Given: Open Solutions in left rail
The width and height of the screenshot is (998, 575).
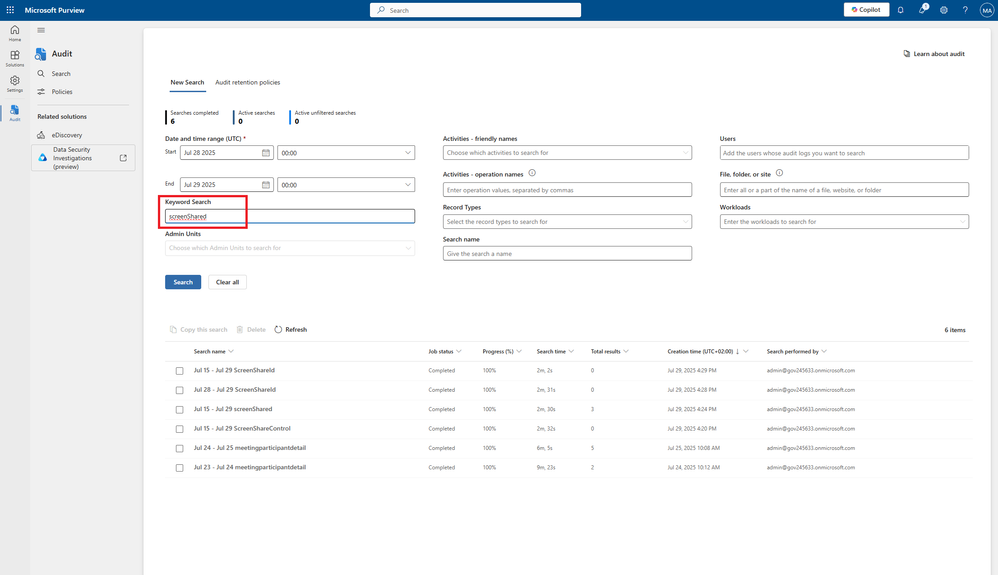Looking at the screenshot, I should tap(15, 59).
